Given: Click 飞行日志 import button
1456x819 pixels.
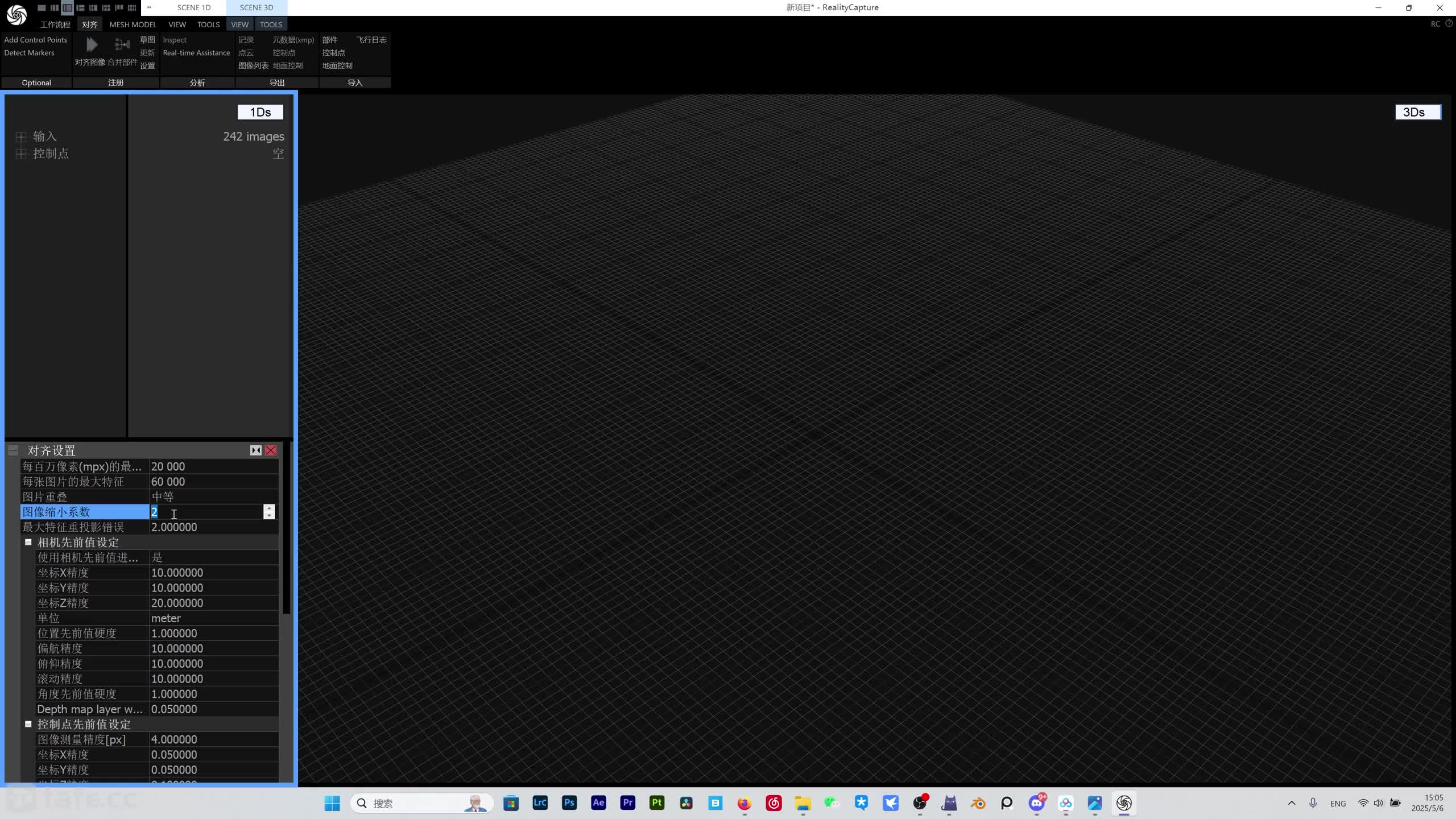Looking at the screenshot, I should (371, 40).
